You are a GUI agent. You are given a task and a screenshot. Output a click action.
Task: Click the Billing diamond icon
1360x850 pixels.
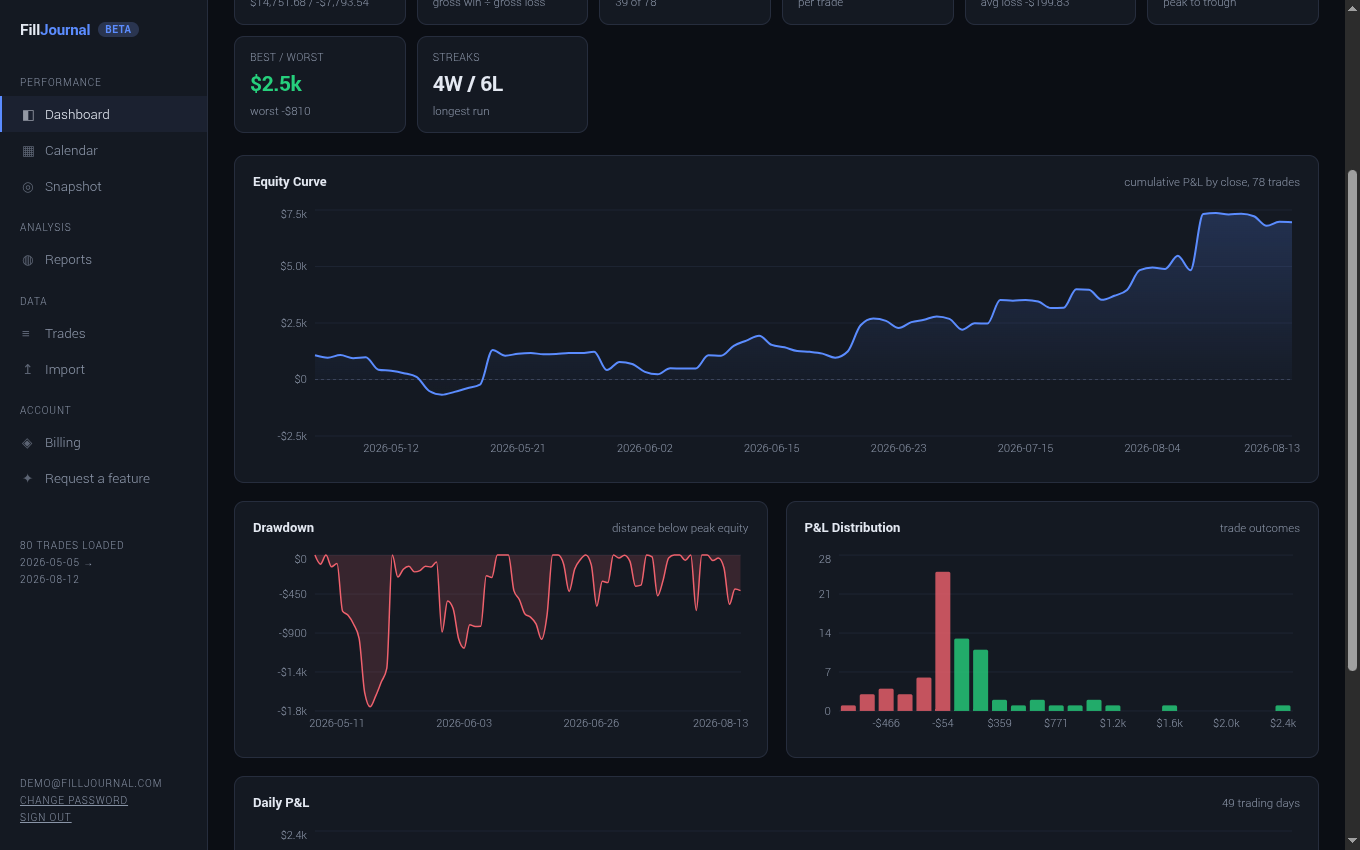27,443
